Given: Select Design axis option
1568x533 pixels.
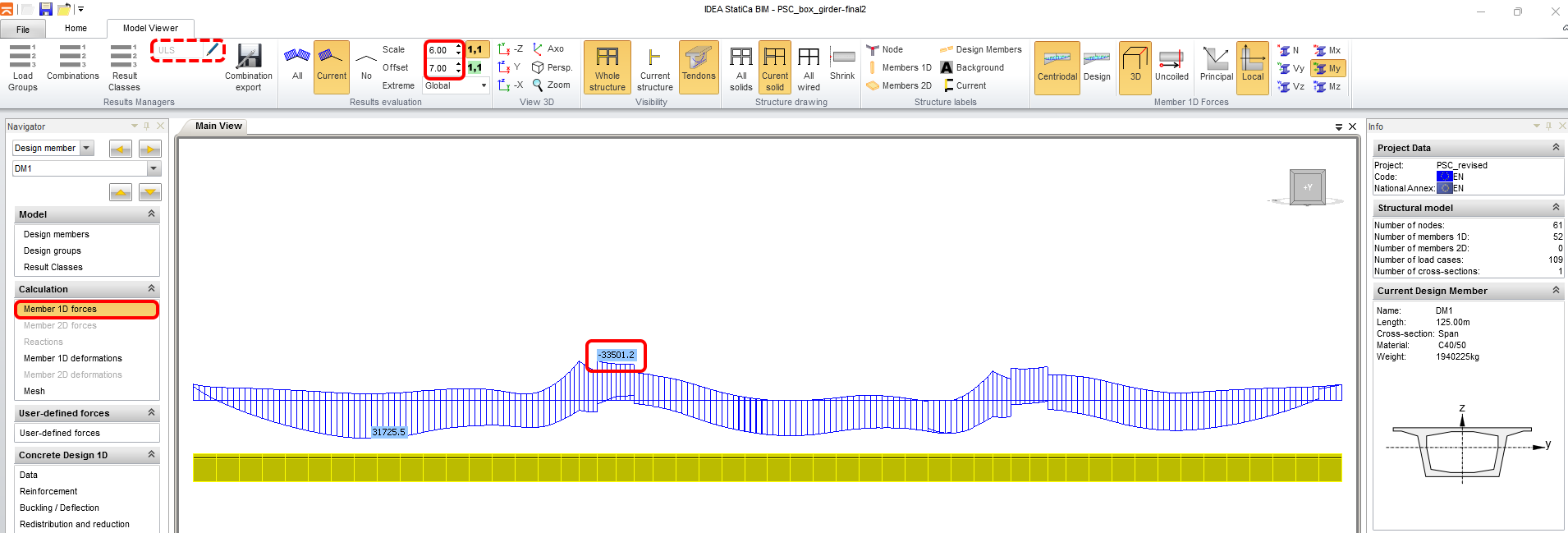Looking at the screenshot, I should [x=1097, y=67].
